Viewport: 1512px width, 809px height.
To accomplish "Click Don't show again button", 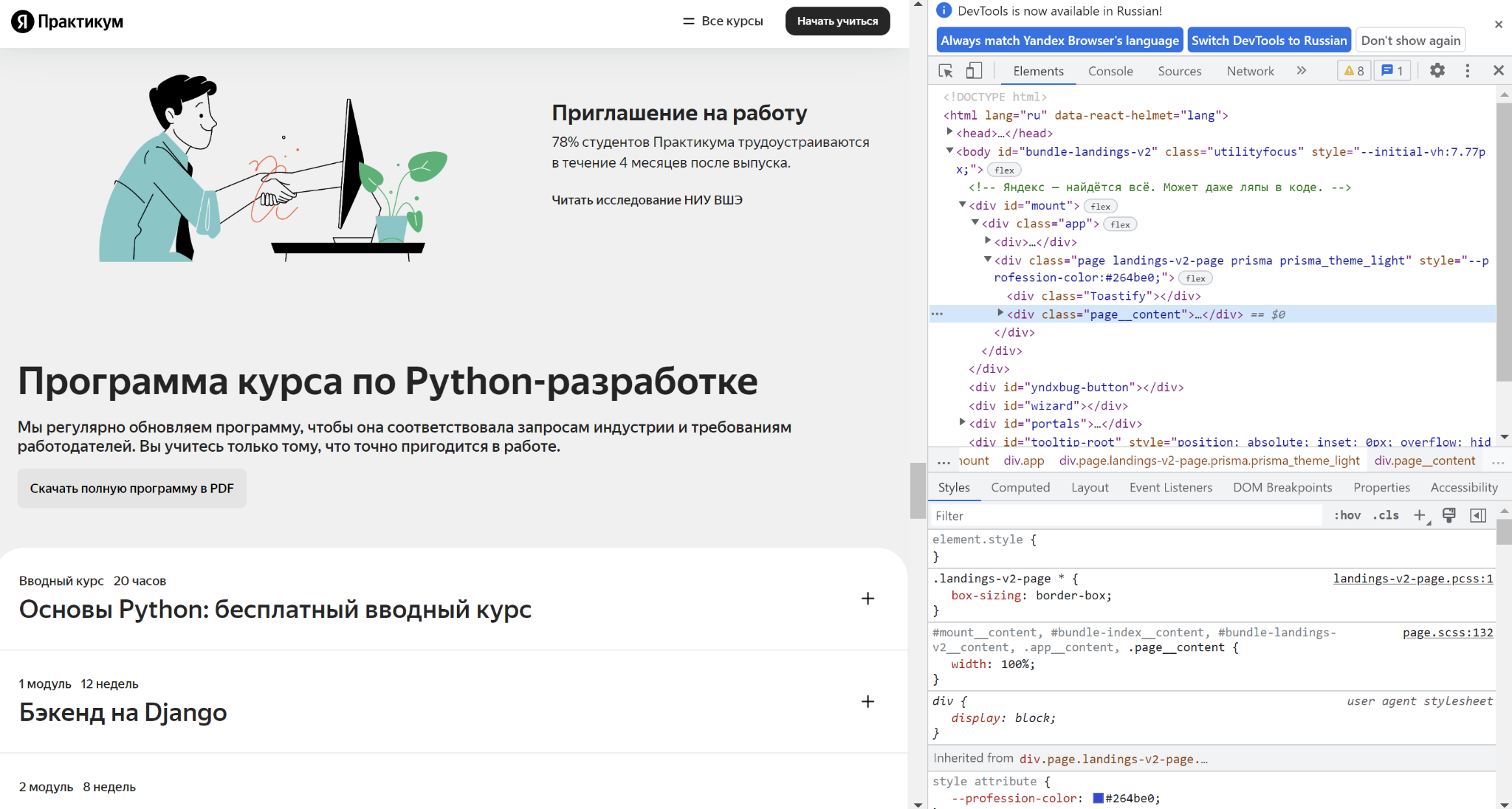I will pyautogui.click(x=1410, y=41).
